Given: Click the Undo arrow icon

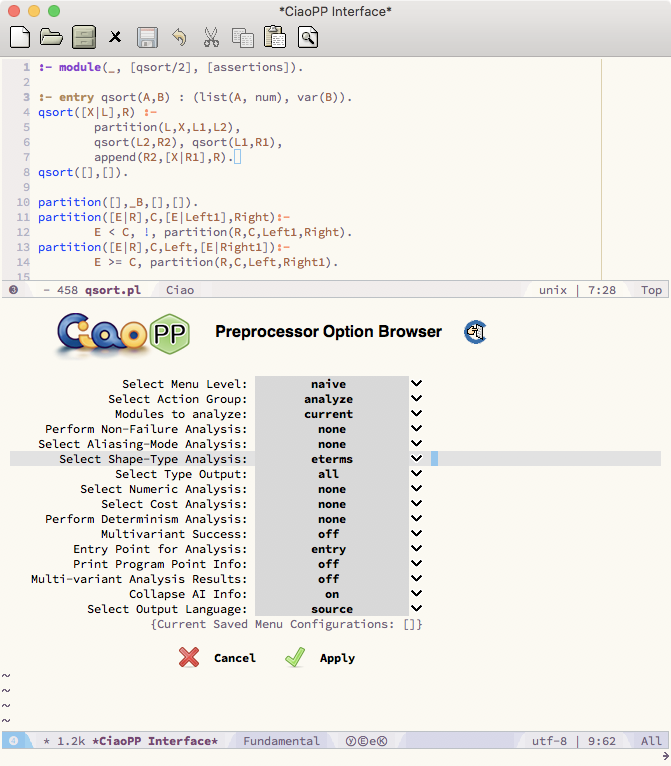Looking at the screenshot, I should (x=179, y=38).
